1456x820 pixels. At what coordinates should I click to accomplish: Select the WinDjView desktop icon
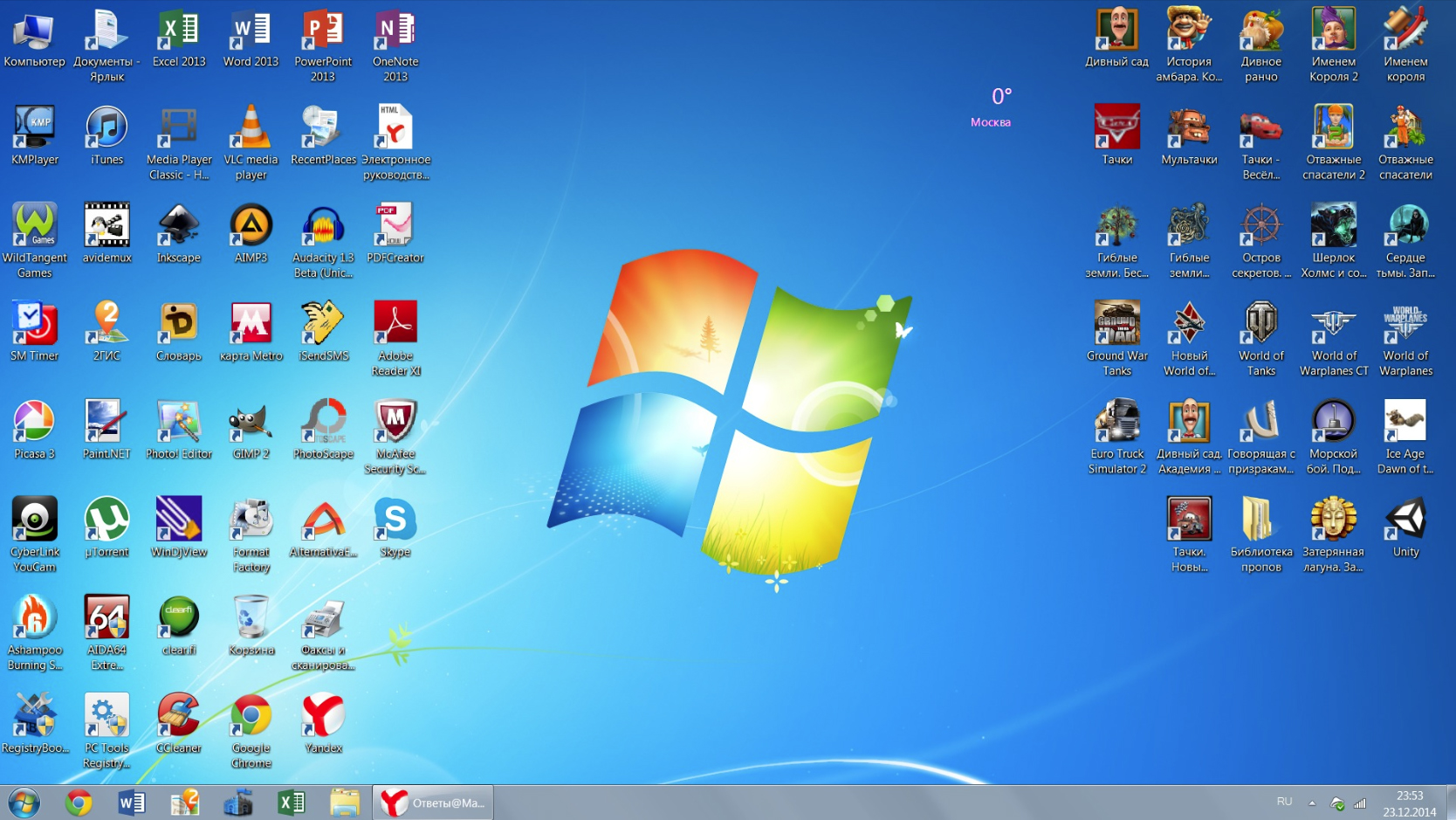click(x=179, y=528)
